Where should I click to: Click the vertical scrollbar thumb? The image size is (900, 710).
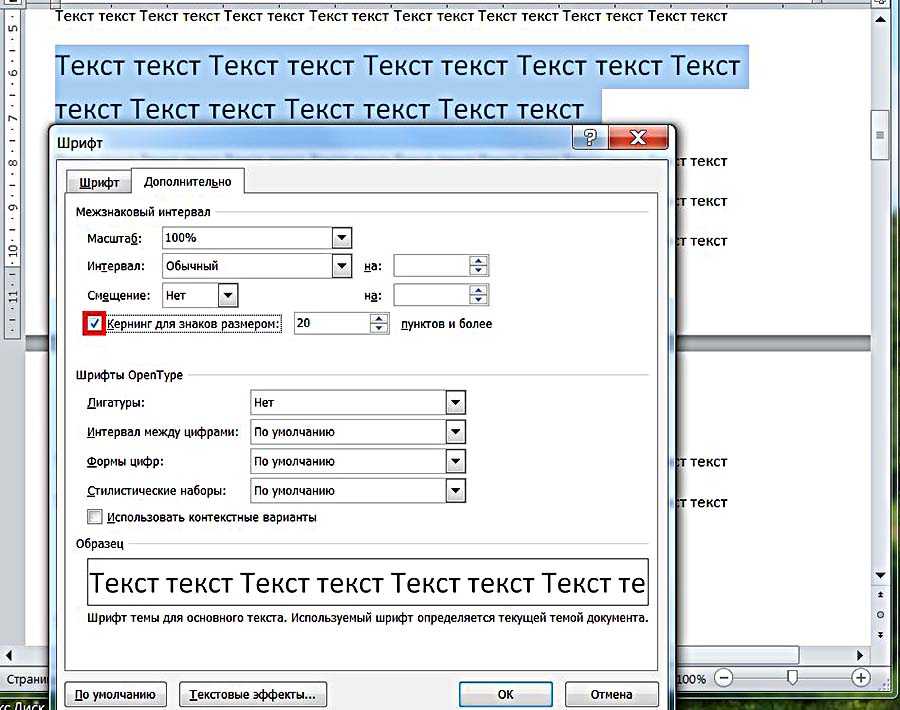click(880, 135)
